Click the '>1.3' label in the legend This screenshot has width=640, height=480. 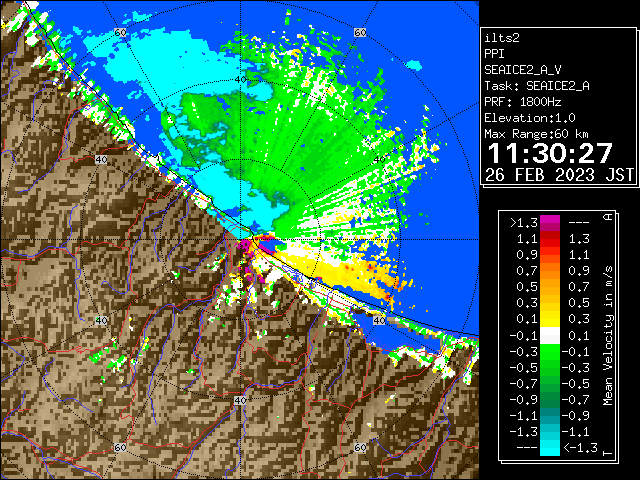pos(523,223)
